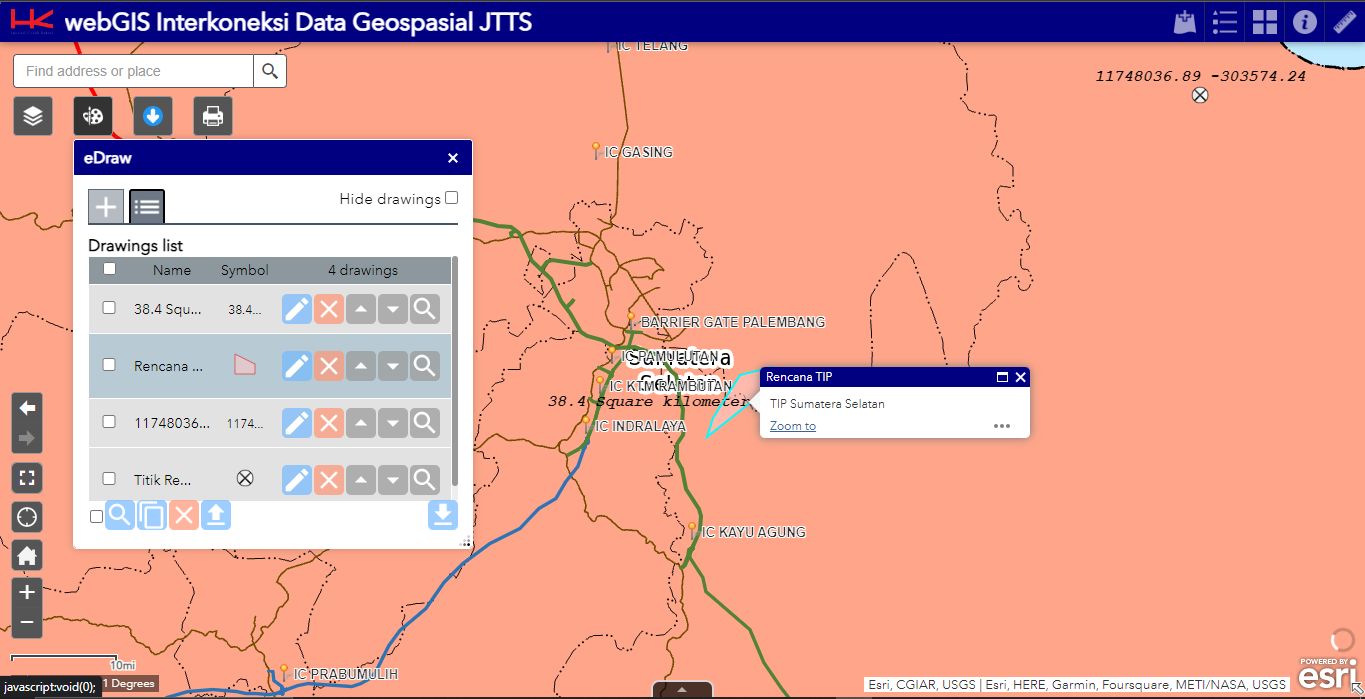Open the About info icon
Screen dimensions: 1365x699
(1304, 22)
